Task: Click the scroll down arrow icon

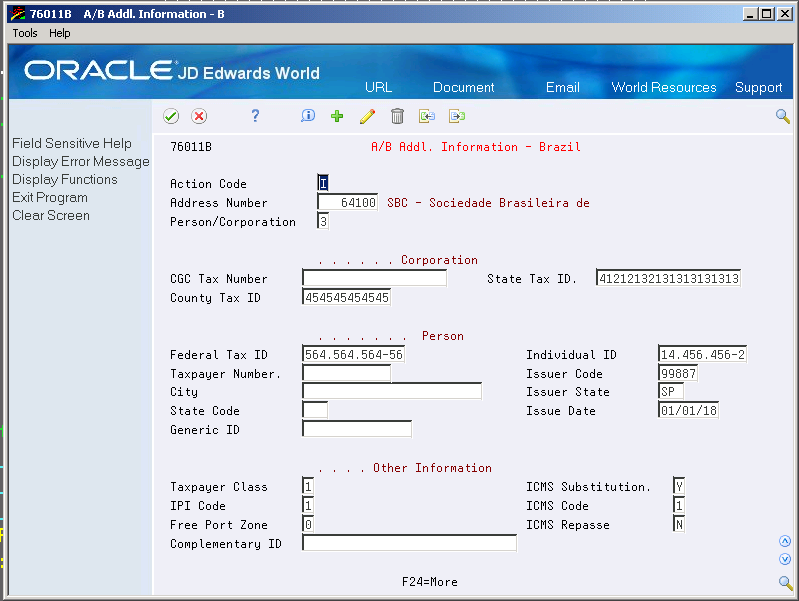Action: coord(785,559)
